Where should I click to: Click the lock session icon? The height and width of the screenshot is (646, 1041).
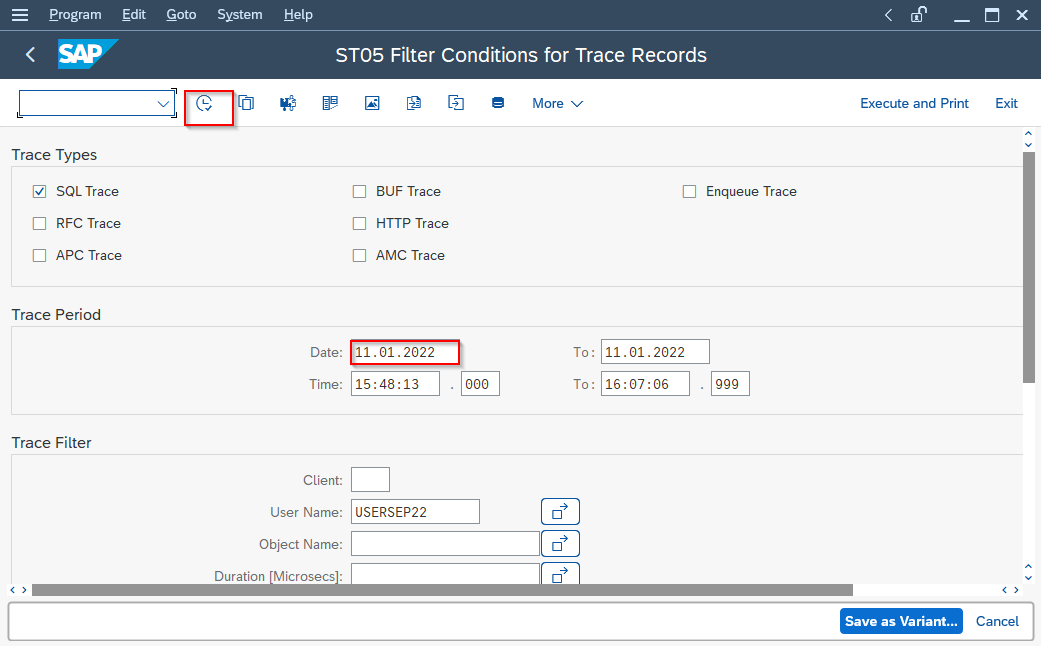(919, 15)
